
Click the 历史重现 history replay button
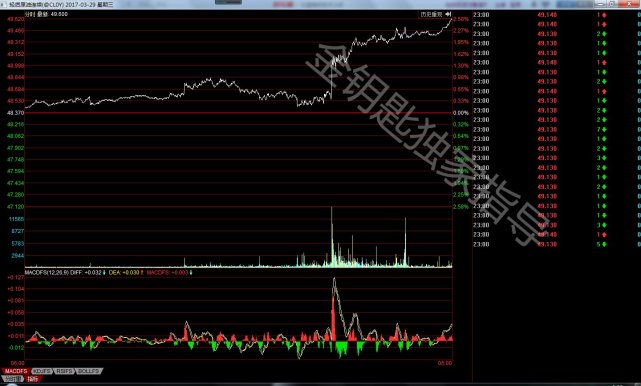[x=432, y=14]
